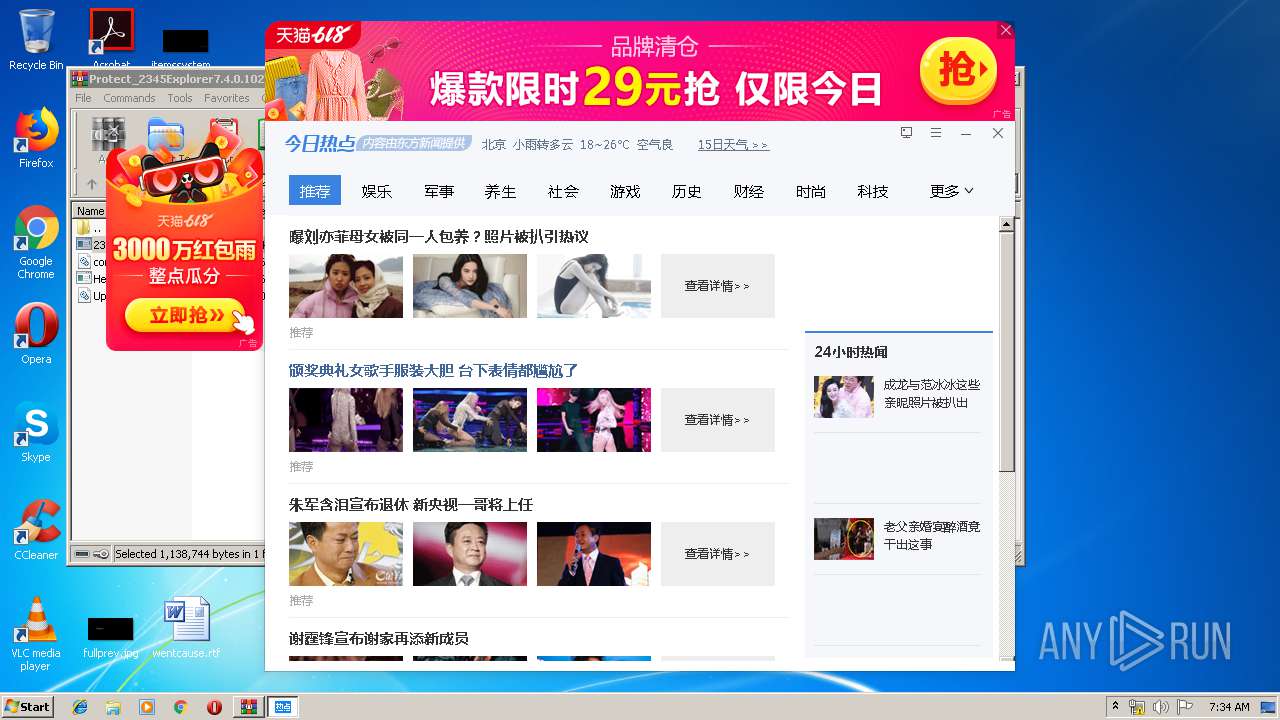
Task: Switch to the 时尚 tab
Action: pyautogui.click(x=811, y=191)
